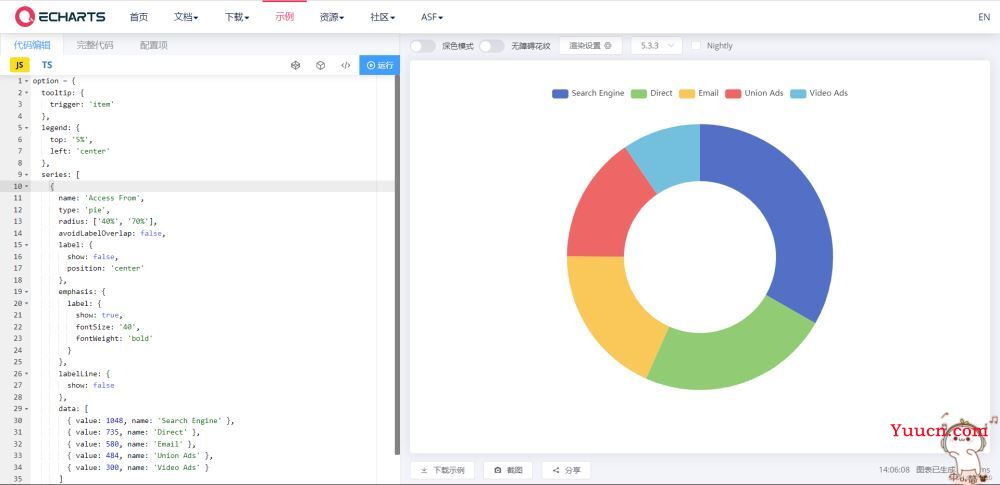Collapse the emphasis fold at line 19

[27, 291]
